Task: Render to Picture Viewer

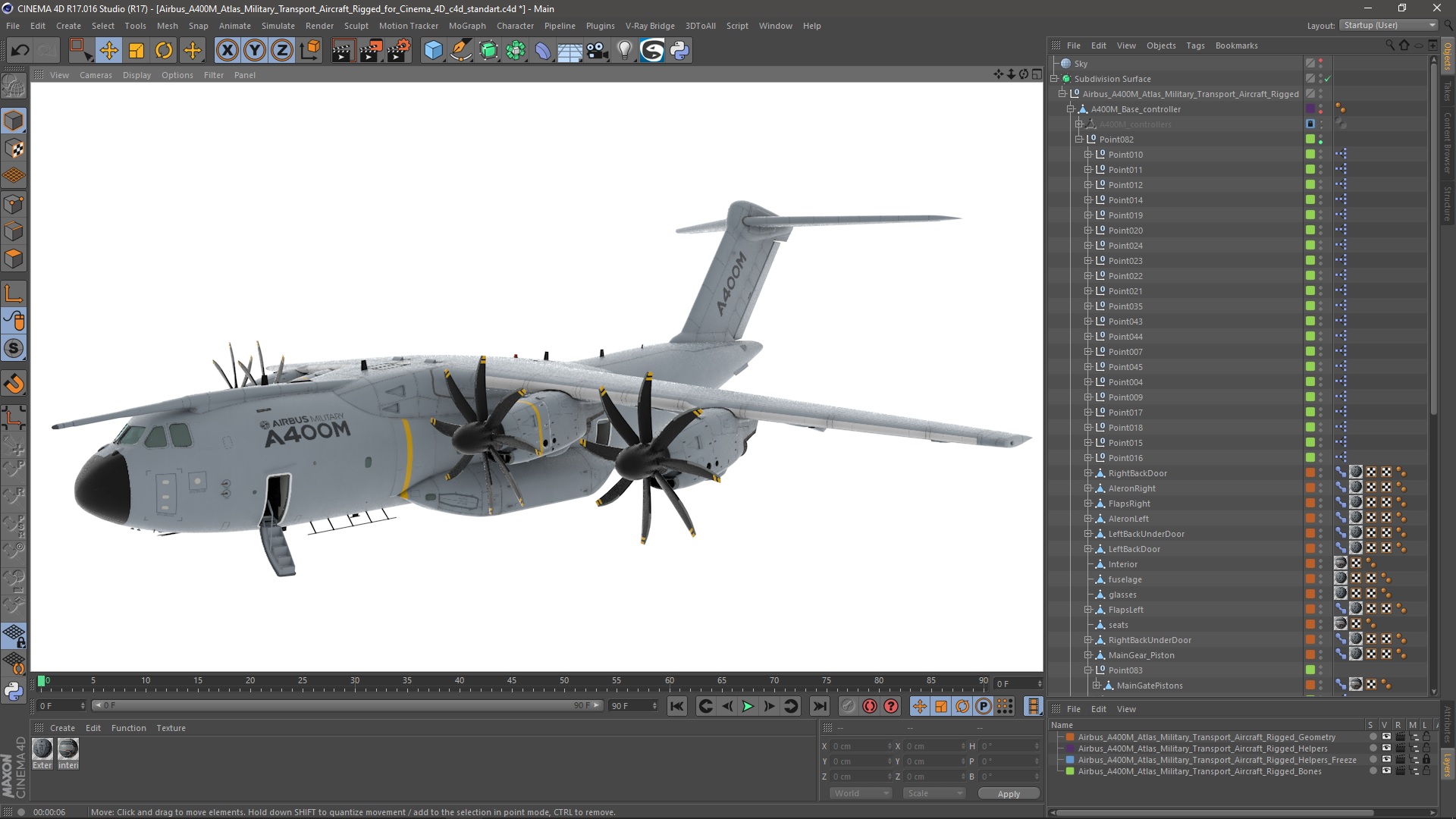Action: (x=371, y=51)
